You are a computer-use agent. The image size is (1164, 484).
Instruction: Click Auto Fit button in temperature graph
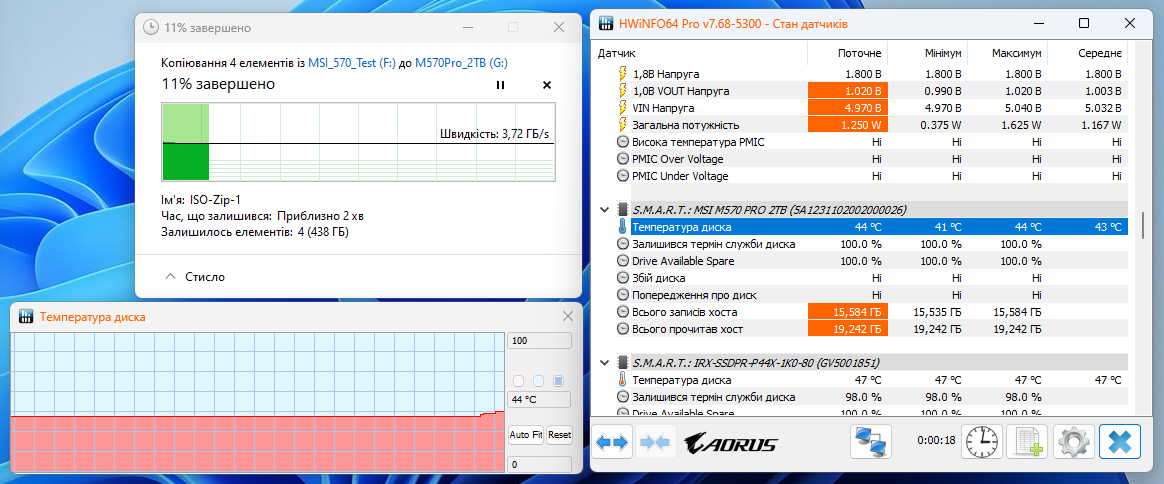526,434
